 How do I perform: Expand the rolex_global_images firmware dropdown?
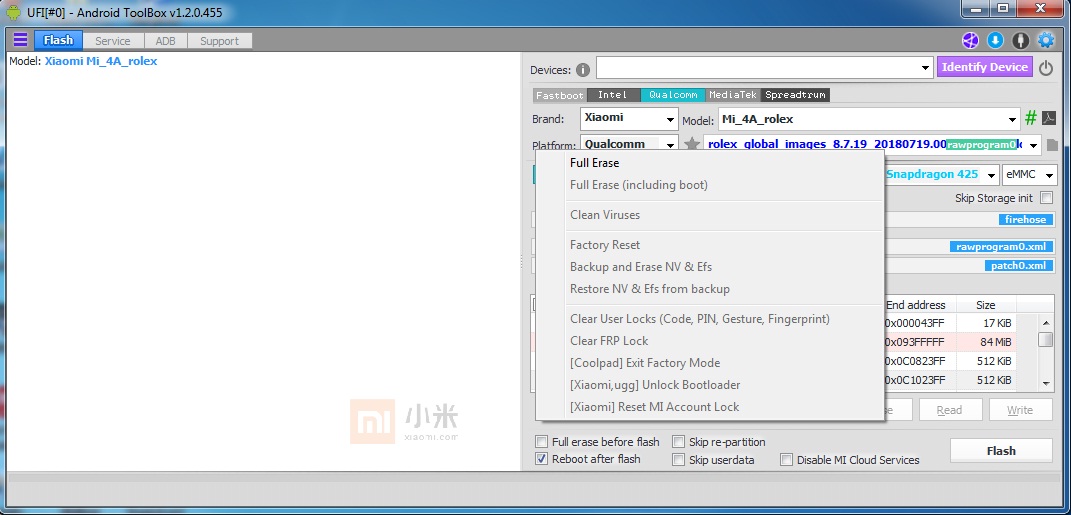pyautogui.click(x=1033, y=144)
